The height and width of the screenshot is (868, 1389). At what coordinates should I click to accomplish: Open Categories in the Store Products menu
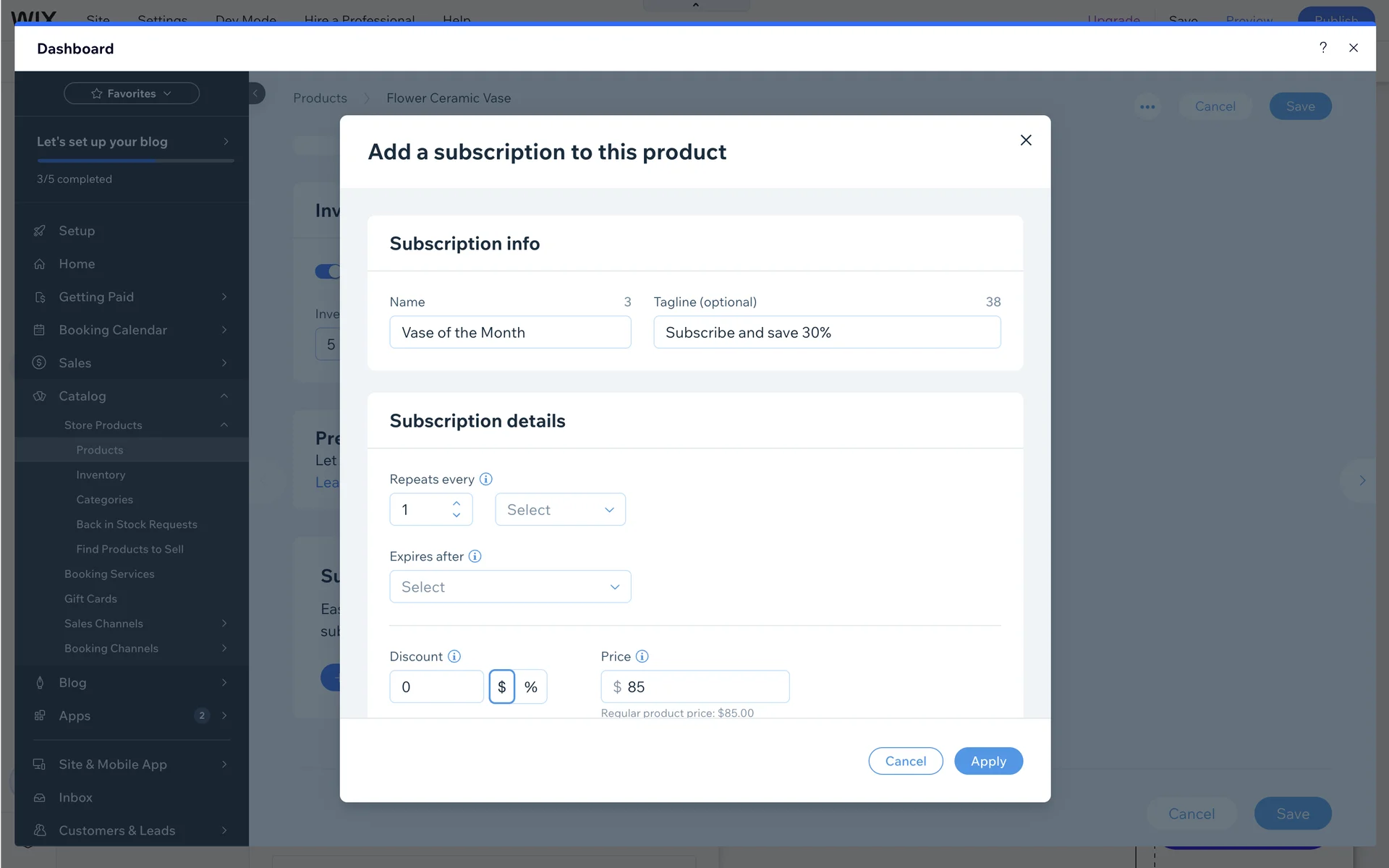104,499
